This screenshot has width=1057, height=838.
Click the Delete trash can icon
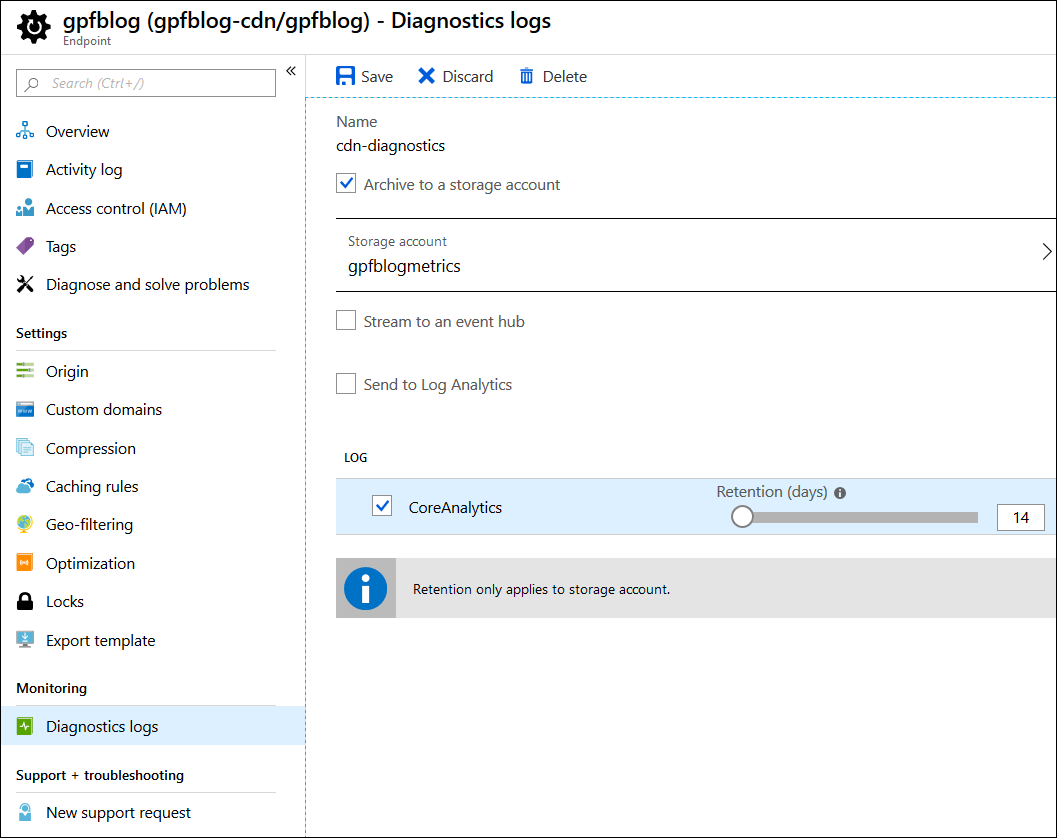point(527,77)
